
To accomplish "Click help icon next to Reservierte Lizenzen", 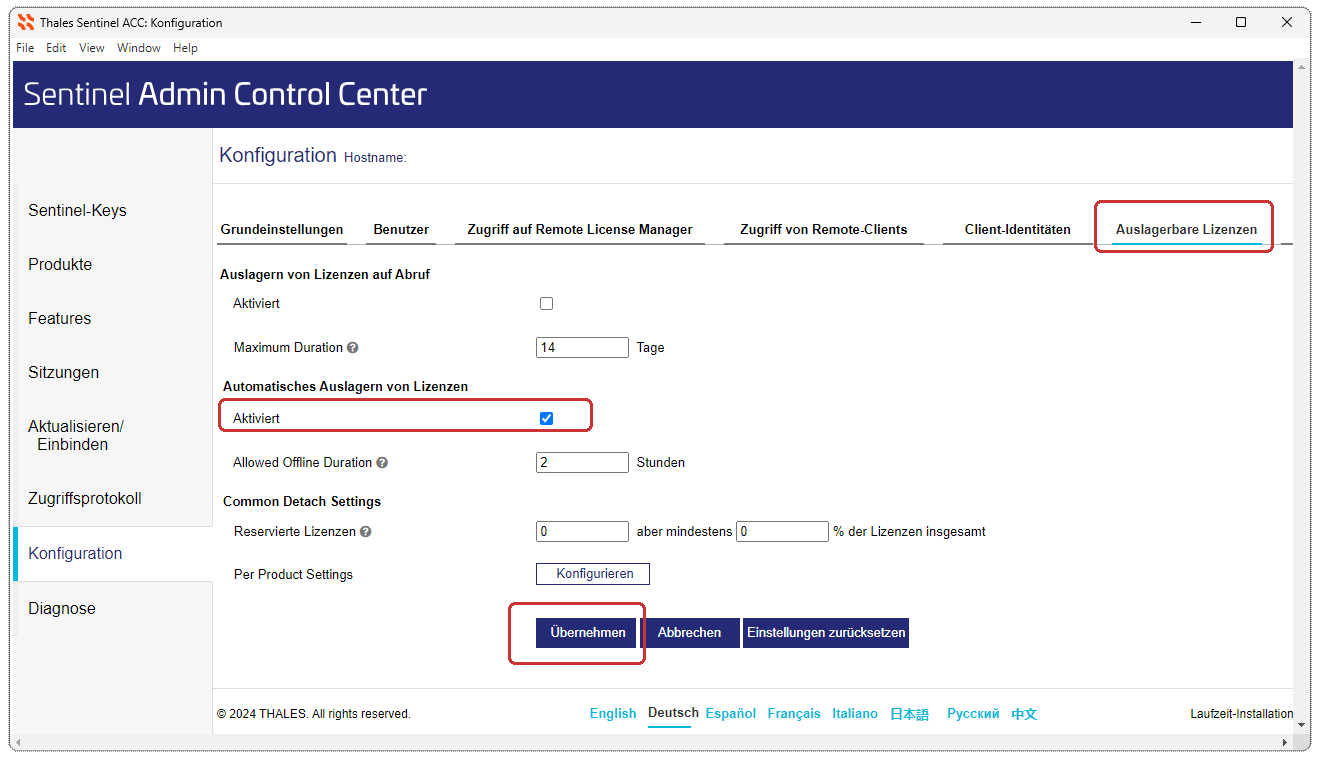I will [x=365, y=532].
